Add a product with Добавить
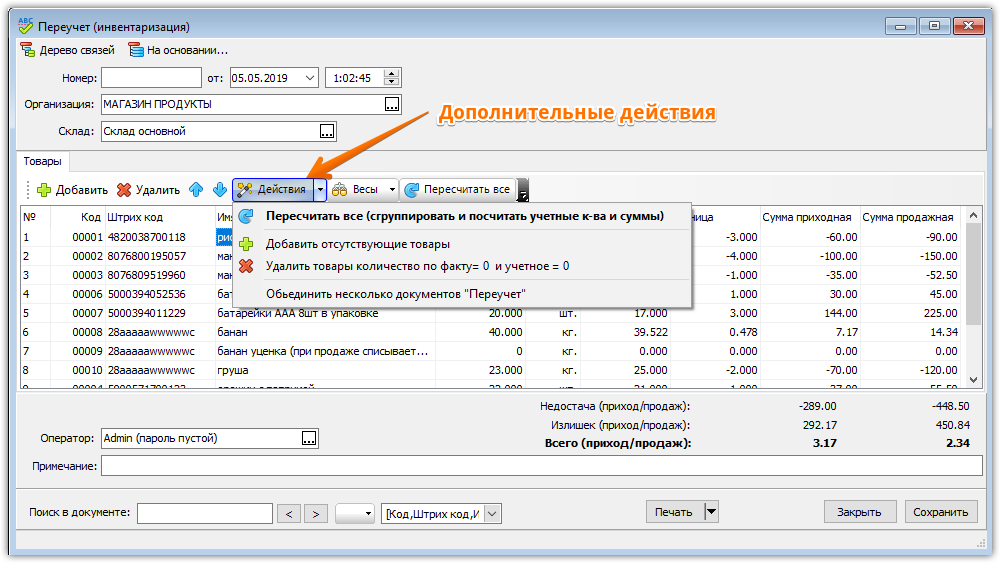Viewport: 1000px width, 563px height. [73, 190]
